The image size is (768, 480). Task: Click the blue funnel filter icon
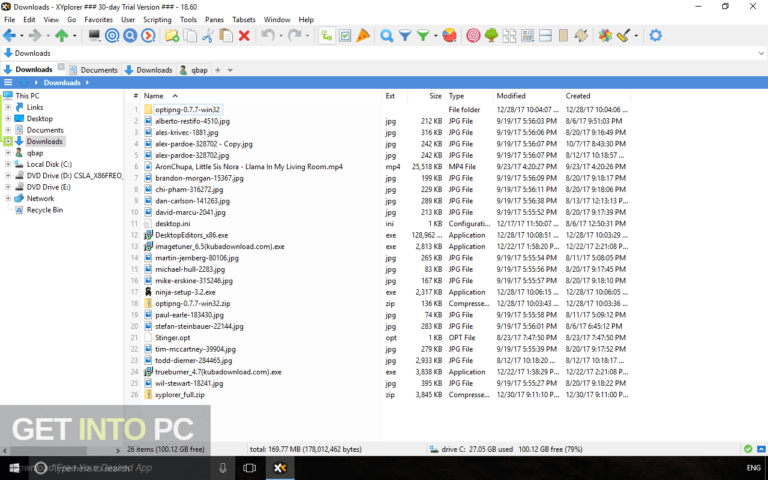pyautogui.click(x=405, y=35)
